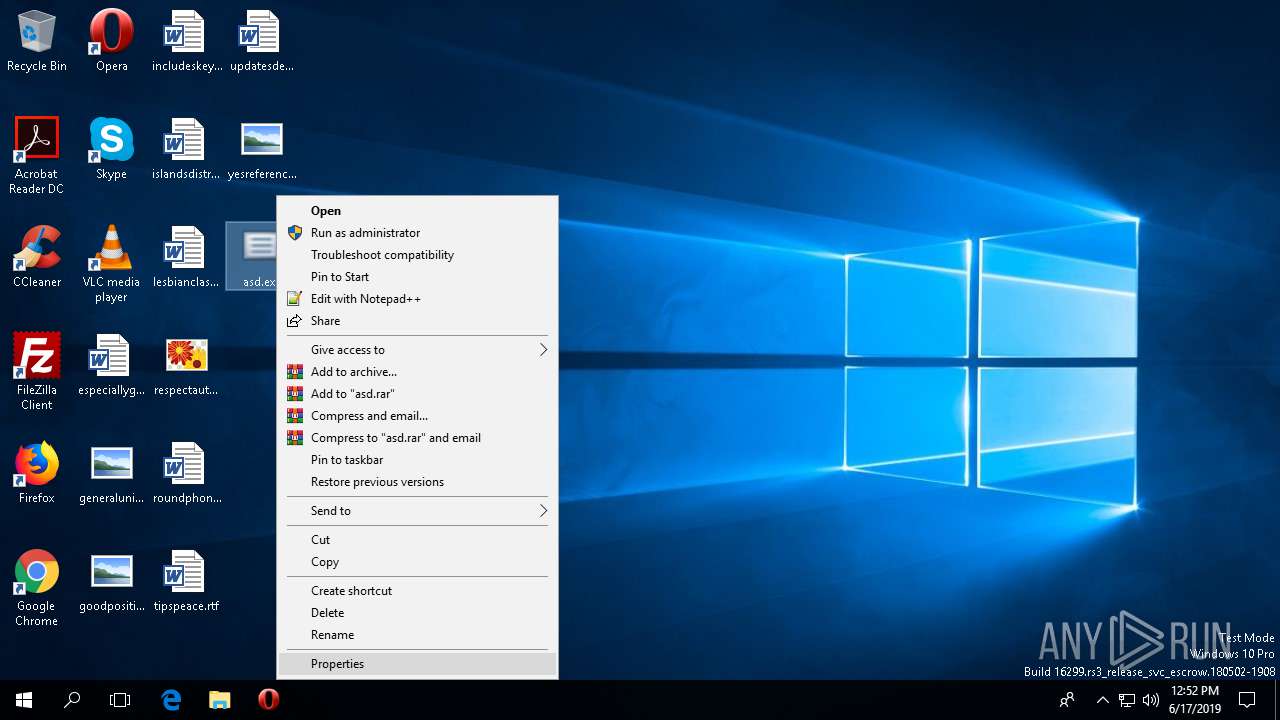Select the tipspeace.rtf document icon

(x=186, y=582)
